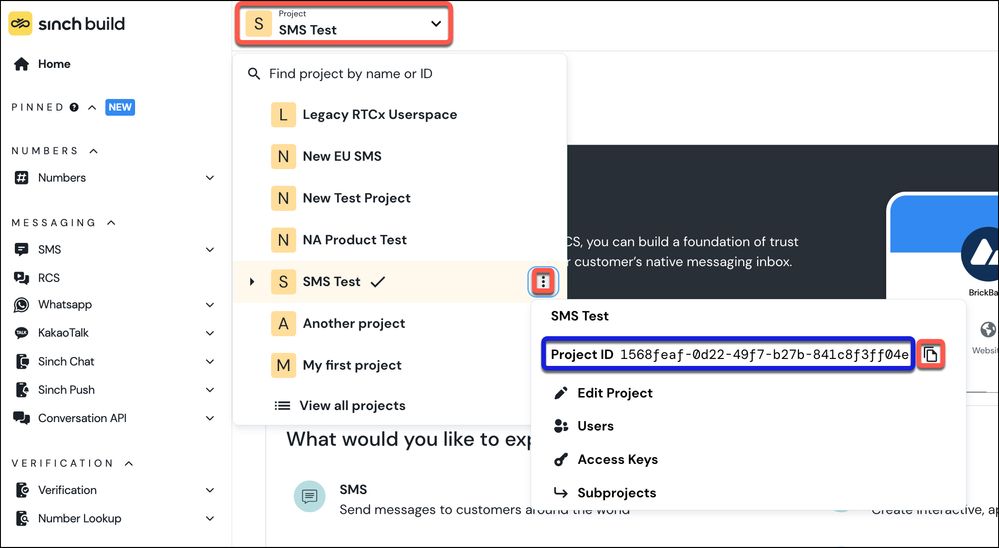Click the Home house icon
This screenshot has height=548, width=999.
[22, 64]
